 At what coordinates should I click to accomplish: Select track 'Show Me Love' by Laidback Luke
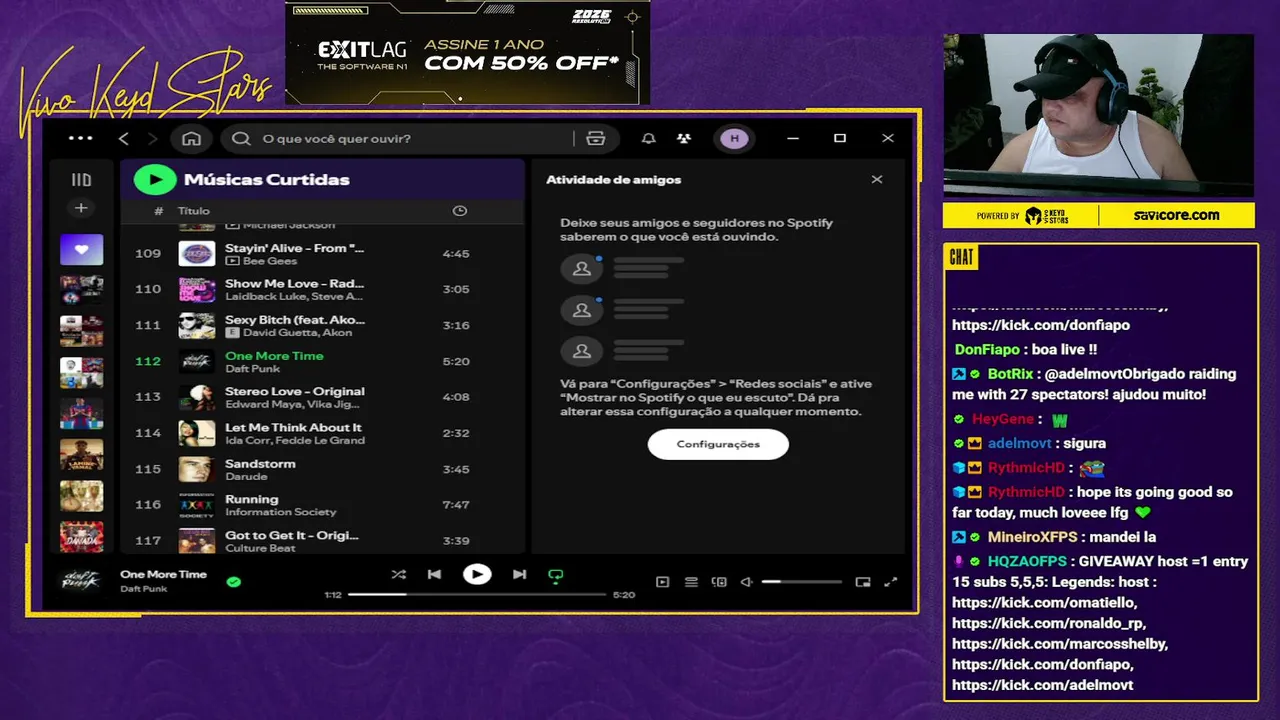322,289
